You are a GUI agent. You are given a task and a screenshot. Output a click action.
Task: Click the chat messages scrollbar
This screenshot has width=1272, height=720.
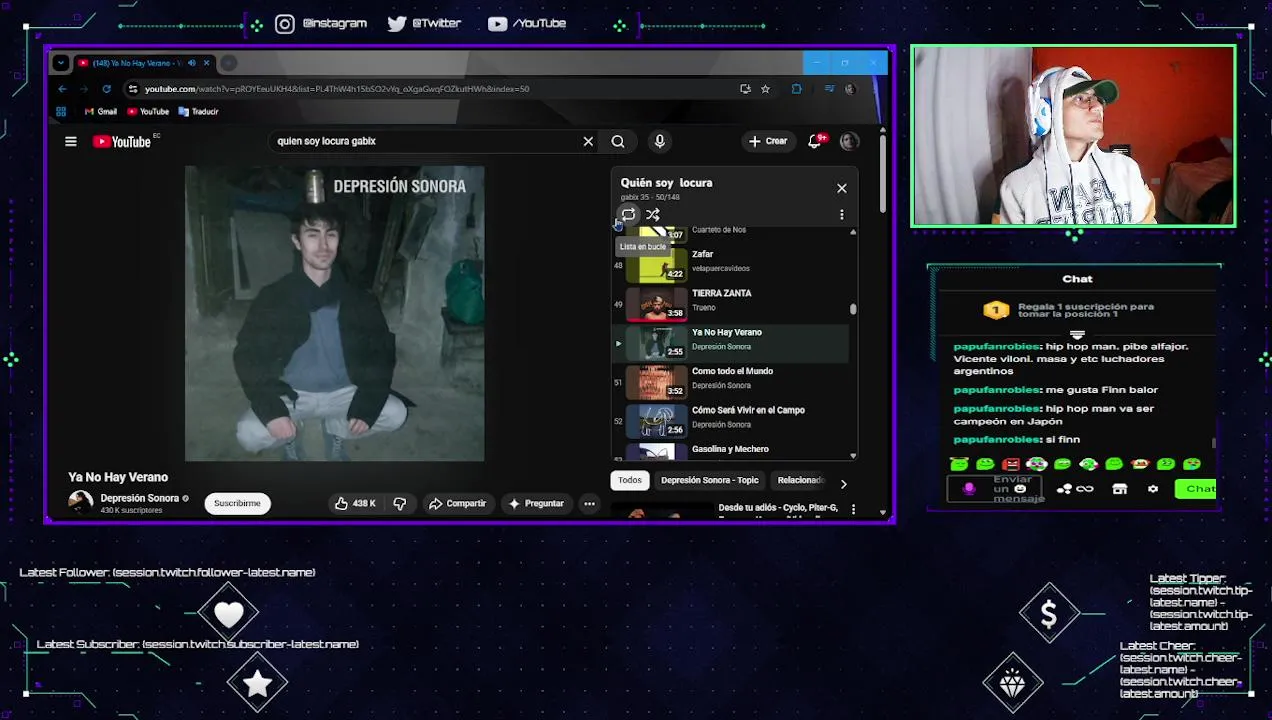click(1214, 443)
